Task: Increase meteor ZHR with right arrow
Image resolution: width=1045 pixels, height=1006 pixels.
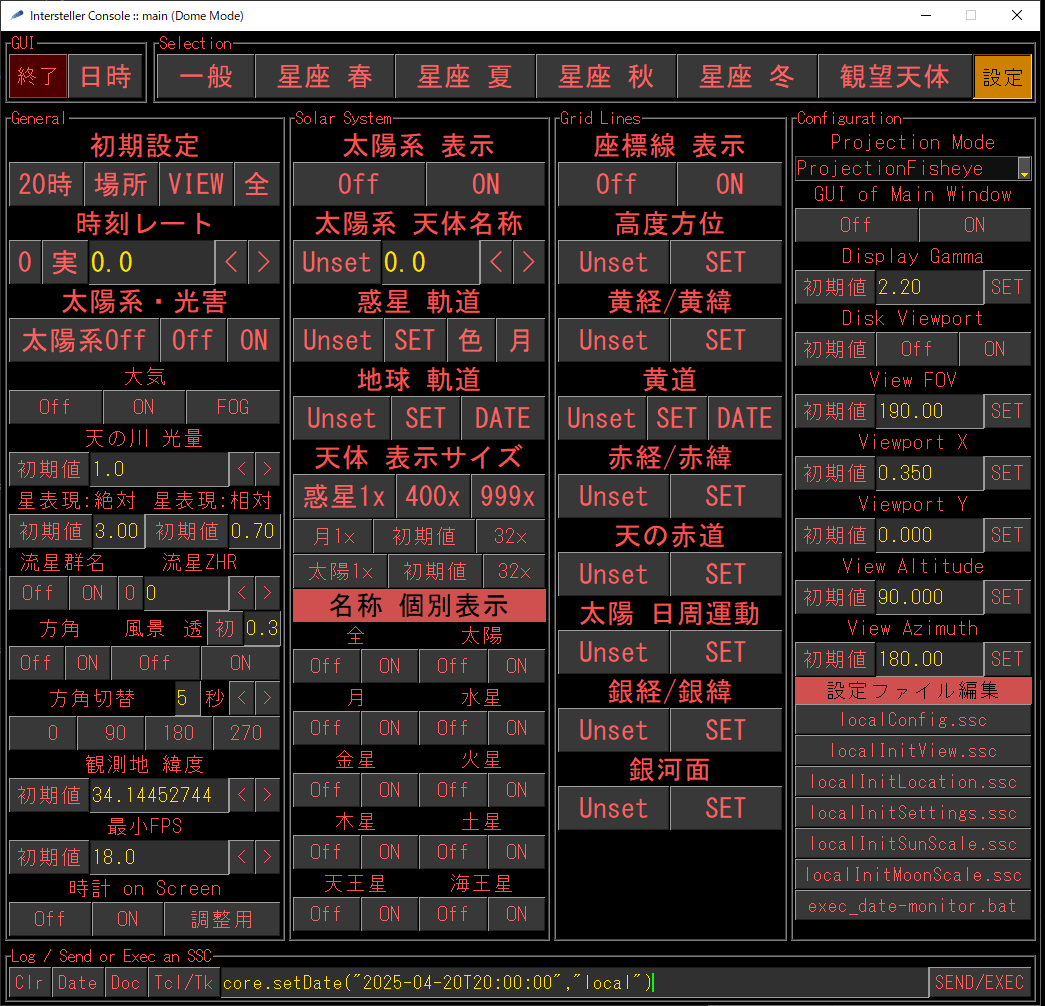Action: point(267,593)
